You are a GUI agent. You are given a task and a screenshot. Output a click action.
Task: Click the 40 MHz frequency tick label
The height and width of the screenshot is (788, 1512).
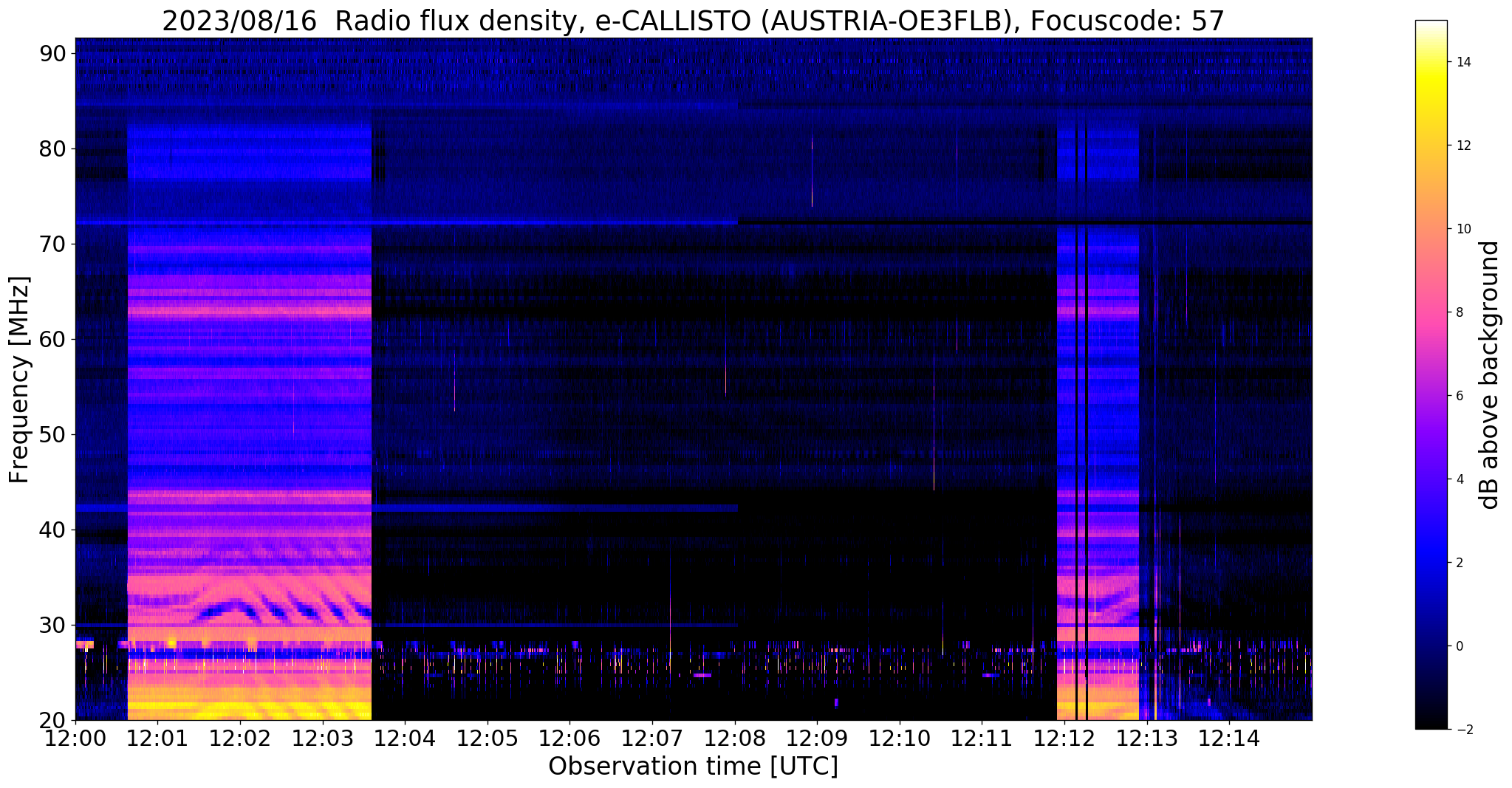coord(53,530)
